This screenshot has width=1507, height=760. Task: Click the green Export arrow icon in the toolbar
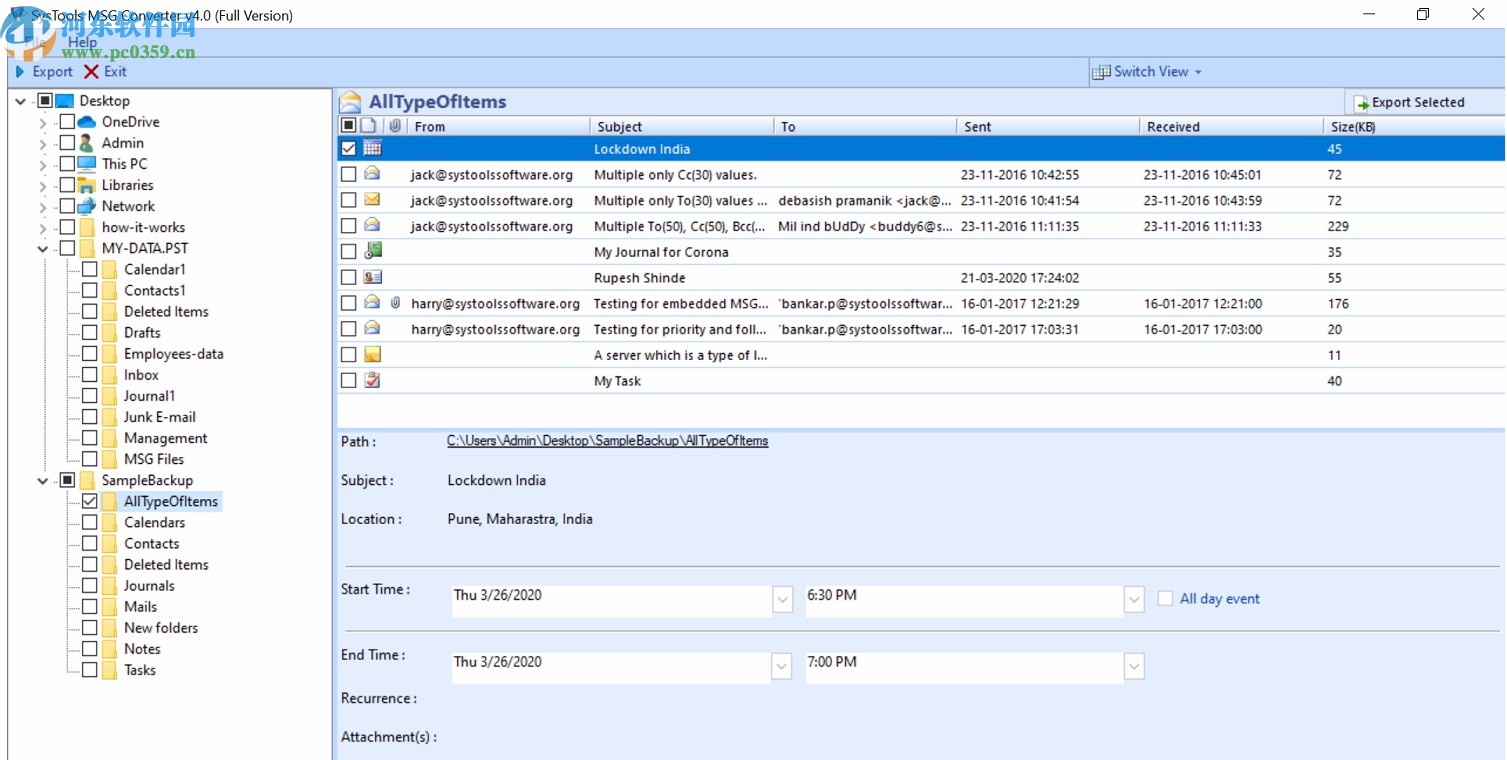[x=19, y=71]
